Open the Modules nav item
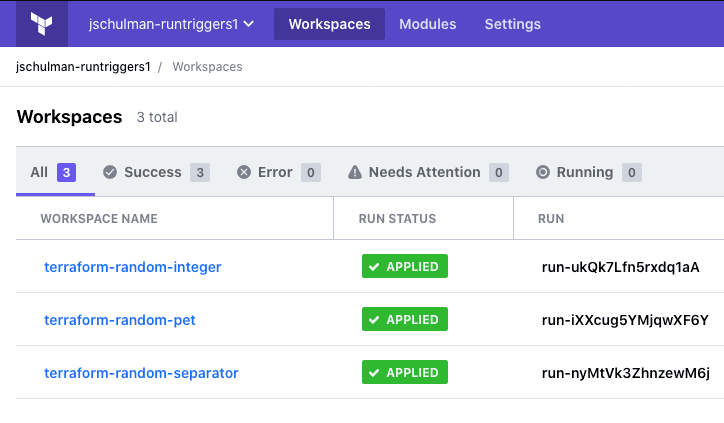 coord(427,24)
